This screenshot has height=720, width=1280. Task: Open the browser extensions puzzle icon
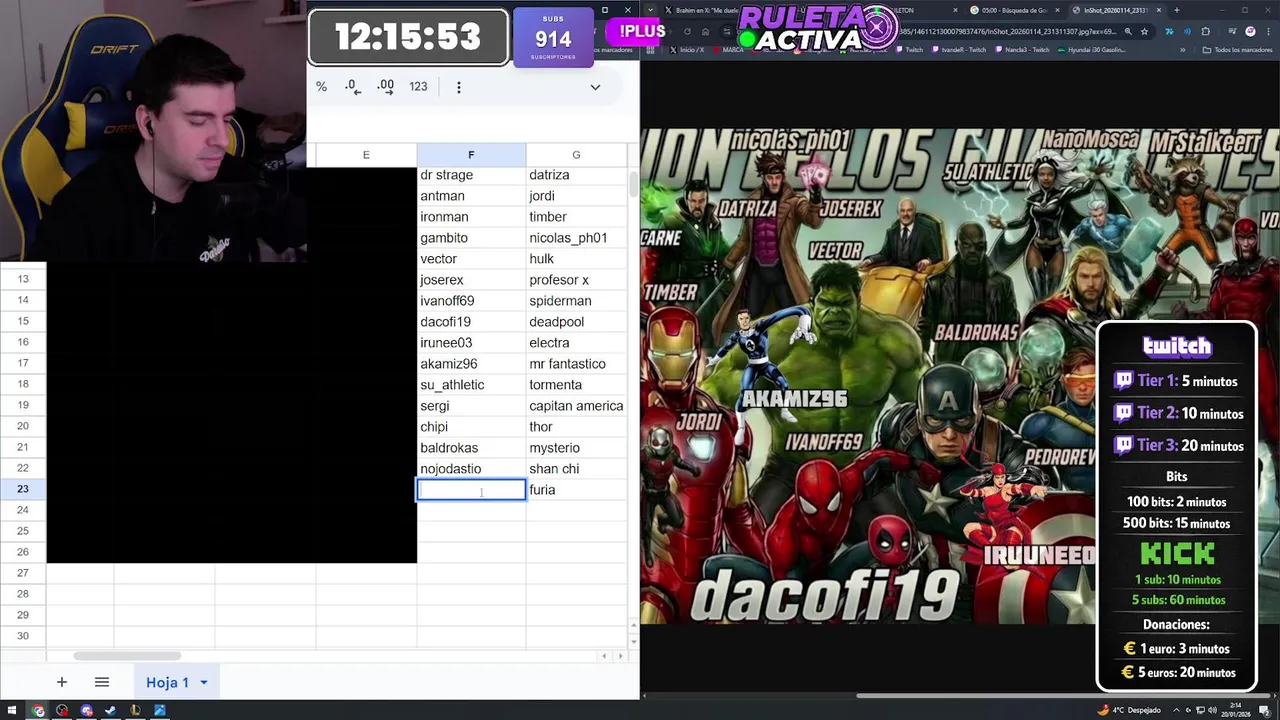1205,31
